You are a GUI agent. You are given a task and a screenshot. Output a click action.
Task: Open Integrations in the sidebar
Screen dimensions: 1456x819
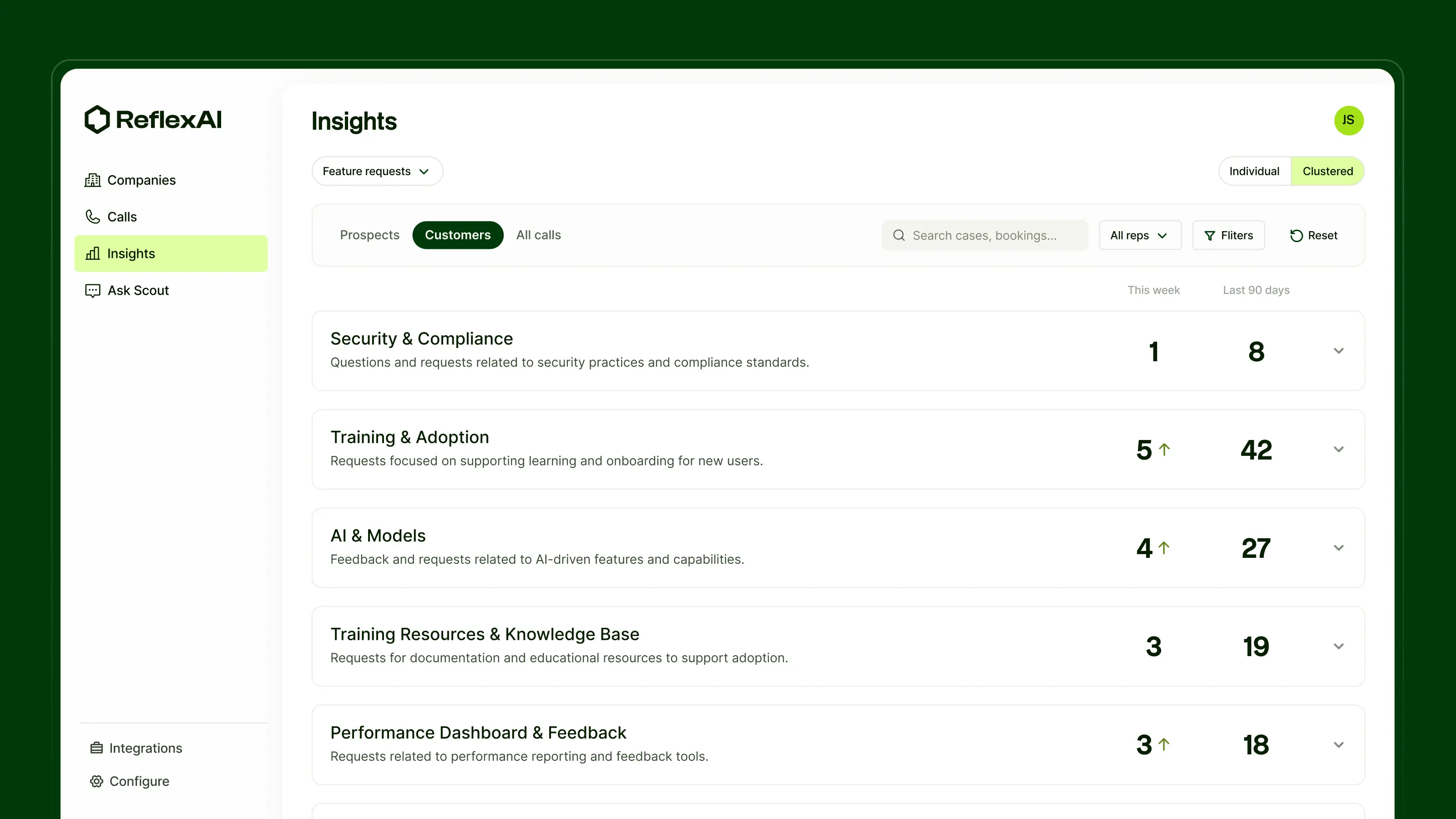(136, 748)
